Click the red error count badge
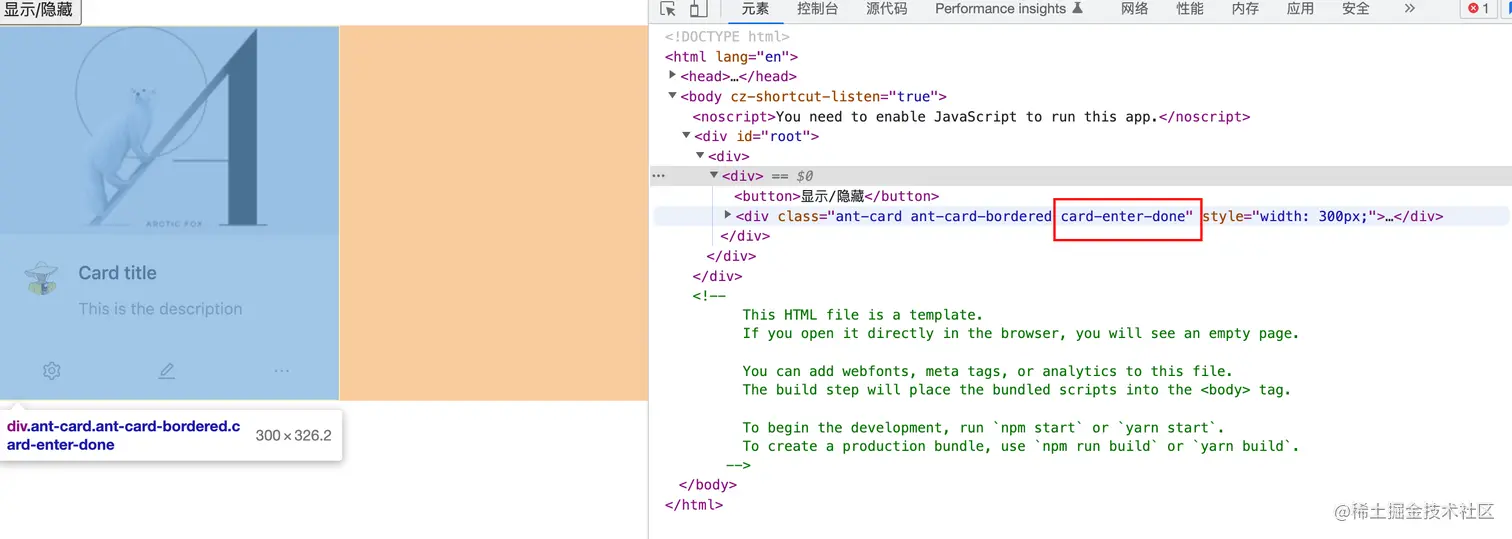 (1479, 9)
